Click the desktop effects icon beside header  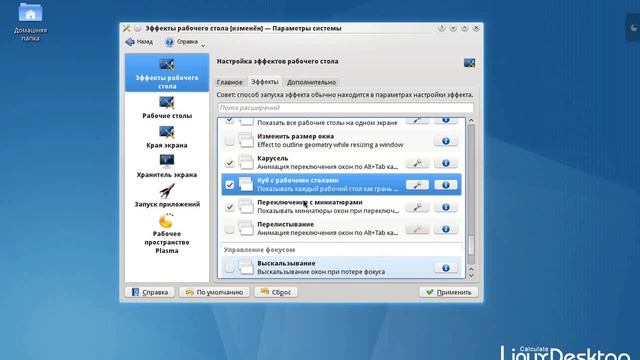(469, 62)
